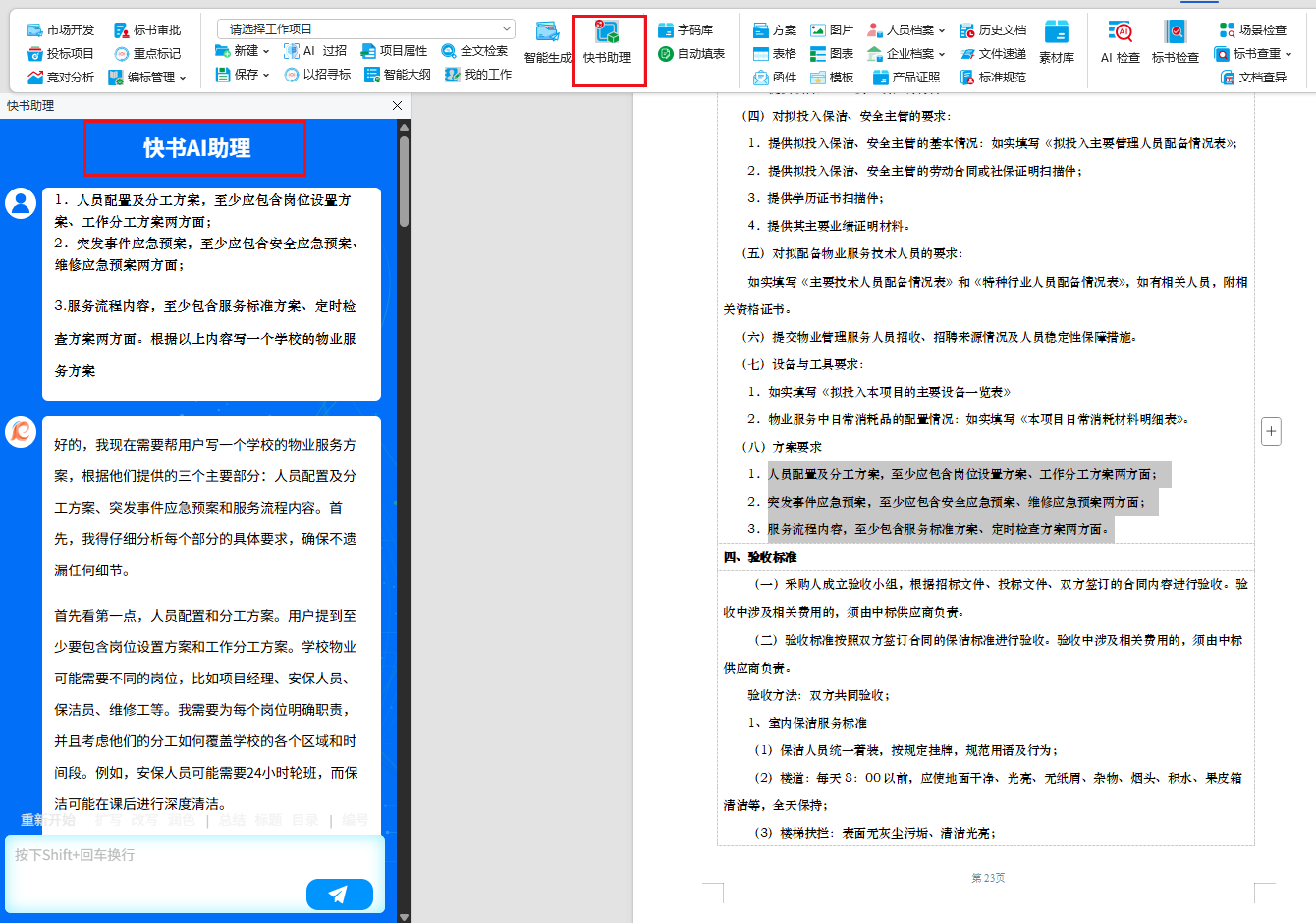Click the '验收方法: 双方共同验收' line
Screen dimensions: 1316x923
(x=818, y=695)
